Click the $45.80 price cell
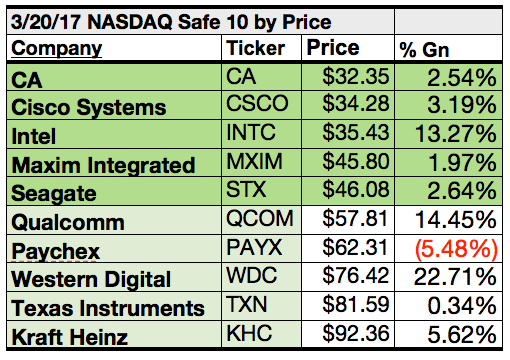This screenshot has width=510, height=360. tap(348, 163)
